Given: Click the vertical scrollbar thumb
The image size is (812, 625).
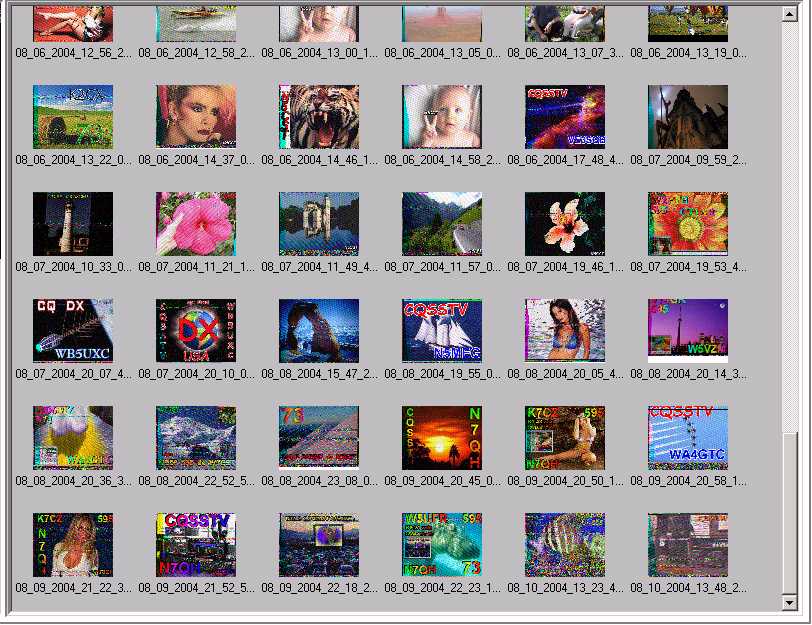Looking at the screenshot, I should (790, 510).
